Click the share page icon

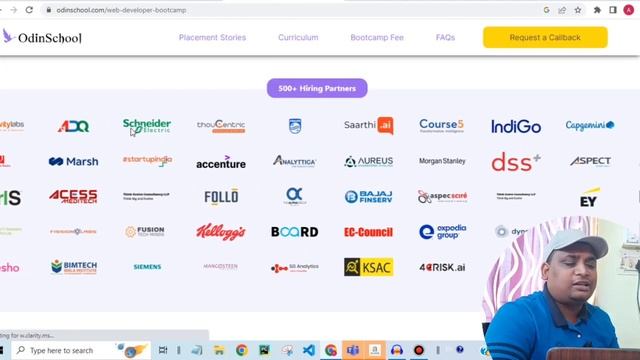tap(562, 10)
